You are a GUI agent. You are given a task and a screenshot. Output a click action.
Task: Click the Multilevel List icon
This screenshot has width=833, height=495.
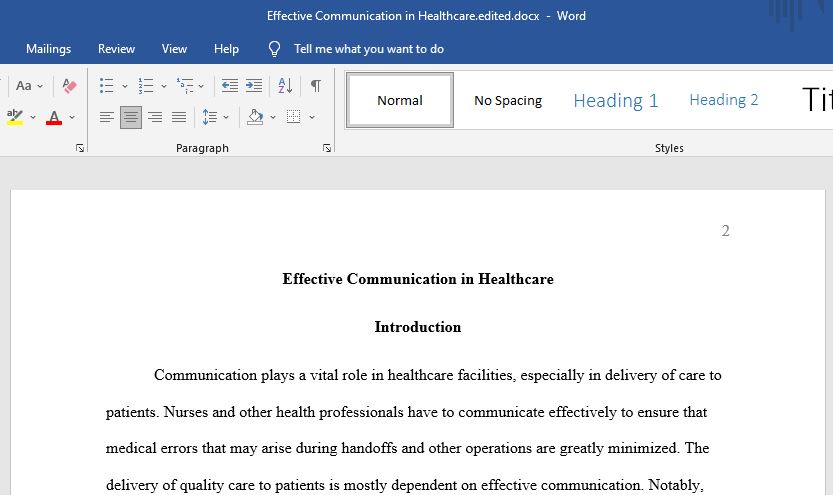185,86
